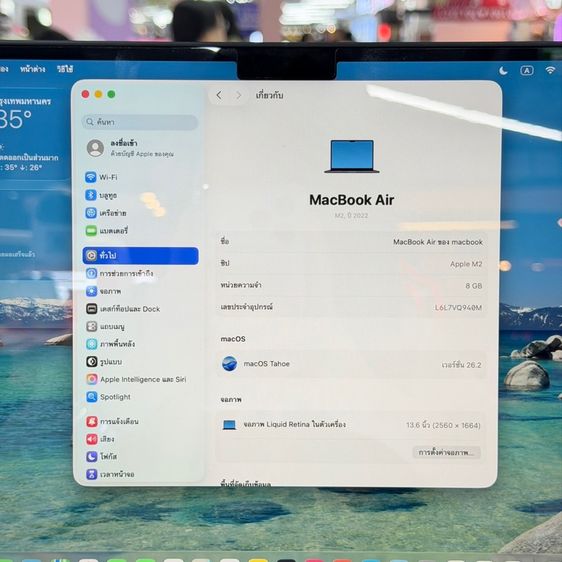Image resolution: width=562 pixels, height=562 pixels.
Task: Click the 13.6 นิ้ว (2560 × 1664) text
Action: click(x=443, y=425)
